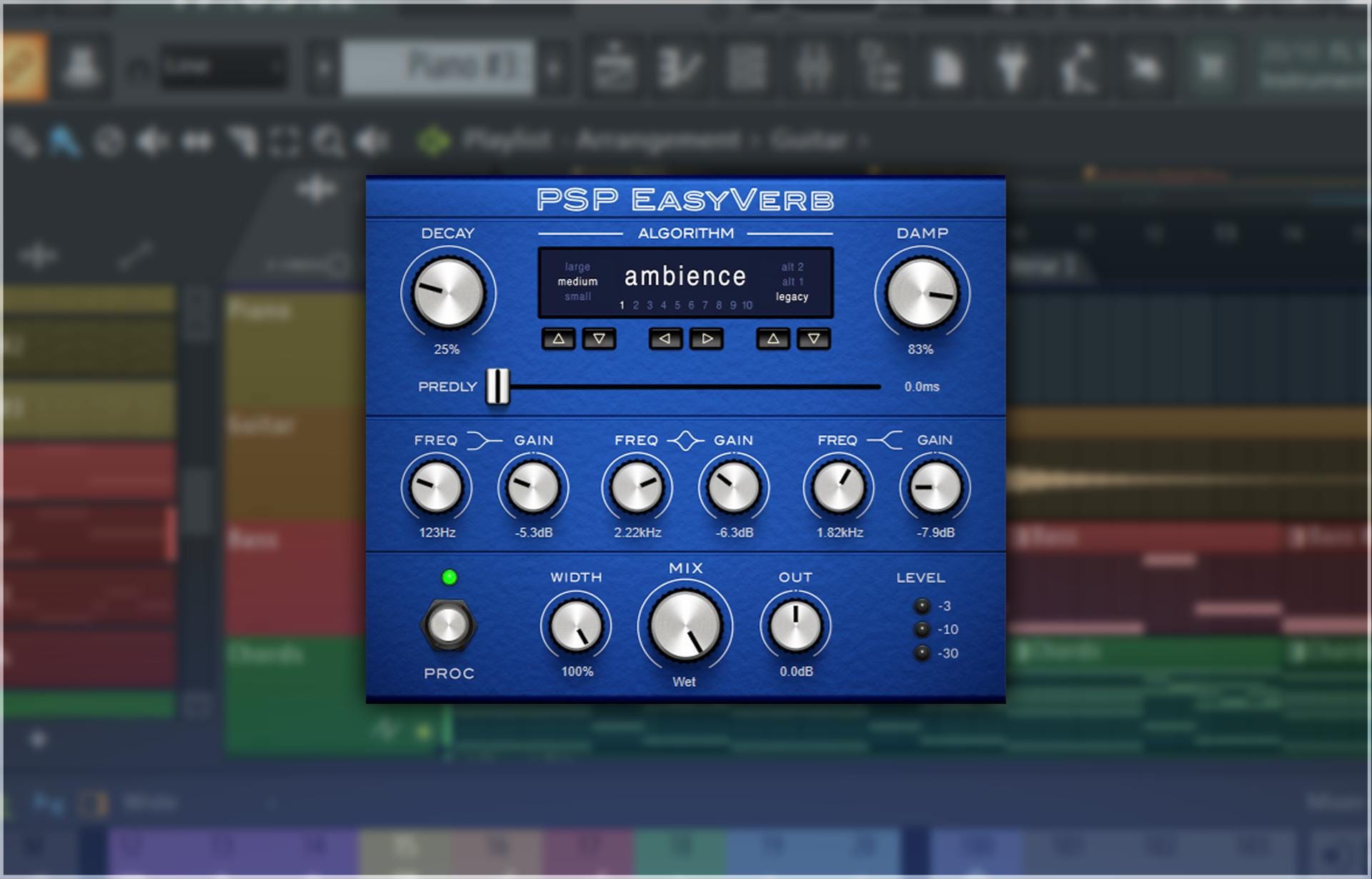Click the -30 LEVEL meter LED

(923, 653)
